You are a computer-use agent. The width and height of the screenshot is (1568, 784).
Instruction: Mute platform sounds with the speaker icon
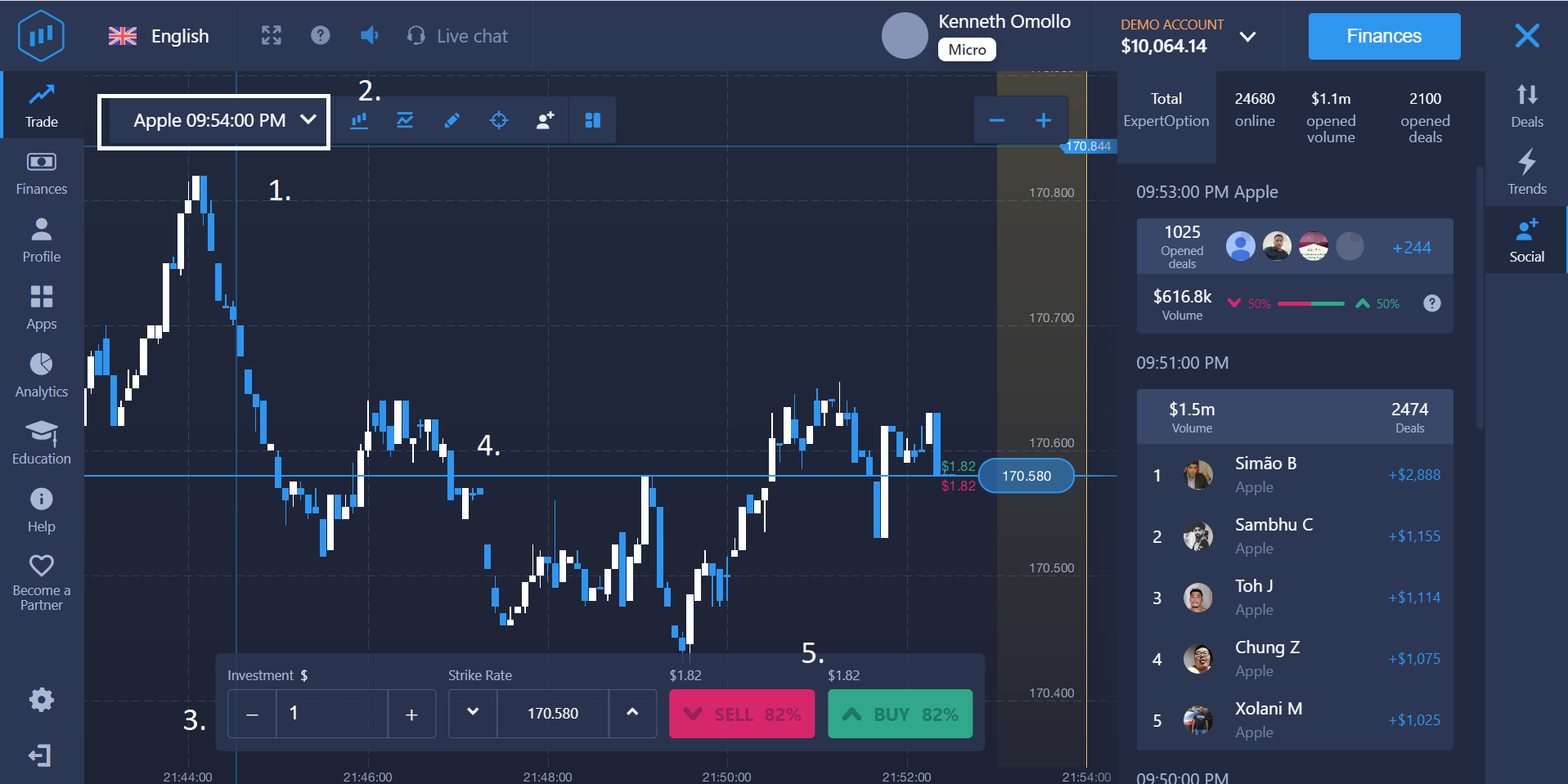coord(369,35)
